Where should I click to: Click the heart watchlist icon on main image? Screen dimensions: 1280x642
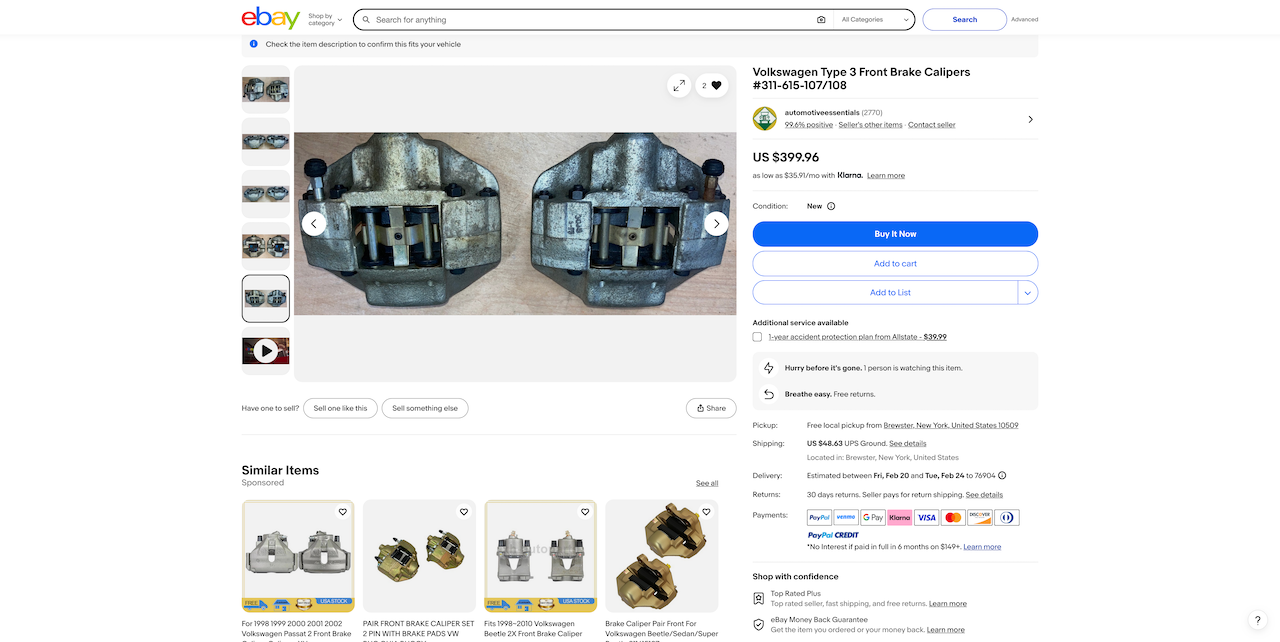click(716, 86)
